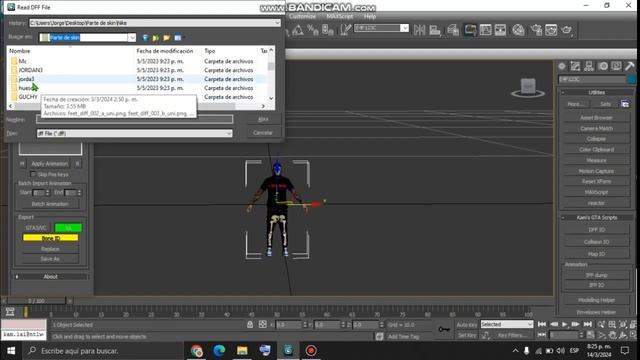Click the IFP dump button
The image size is (640, 360).
596,275
